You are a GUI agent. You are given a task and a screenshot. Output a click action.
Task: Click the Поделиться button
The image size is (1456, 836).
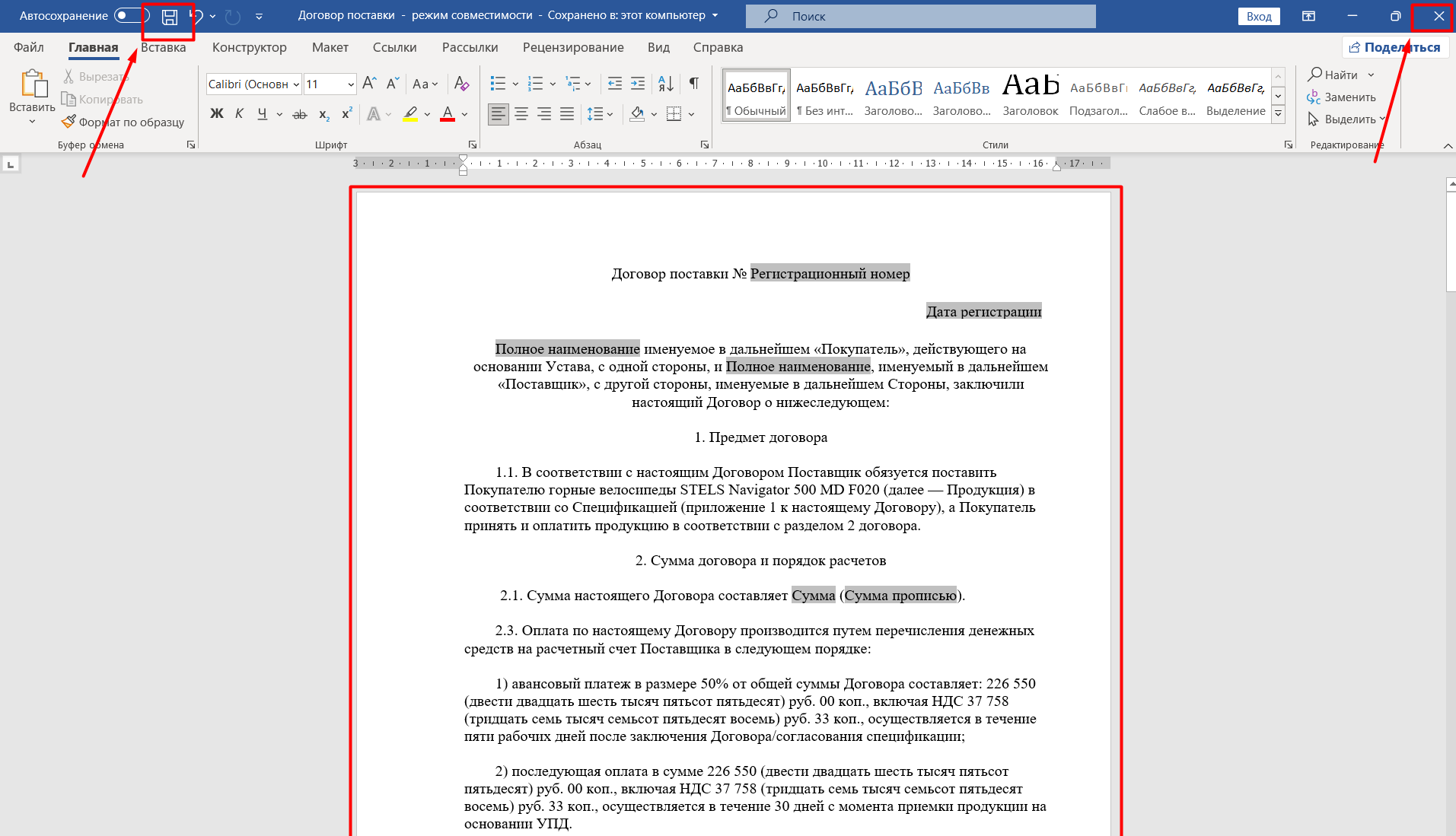(1395, 47)
